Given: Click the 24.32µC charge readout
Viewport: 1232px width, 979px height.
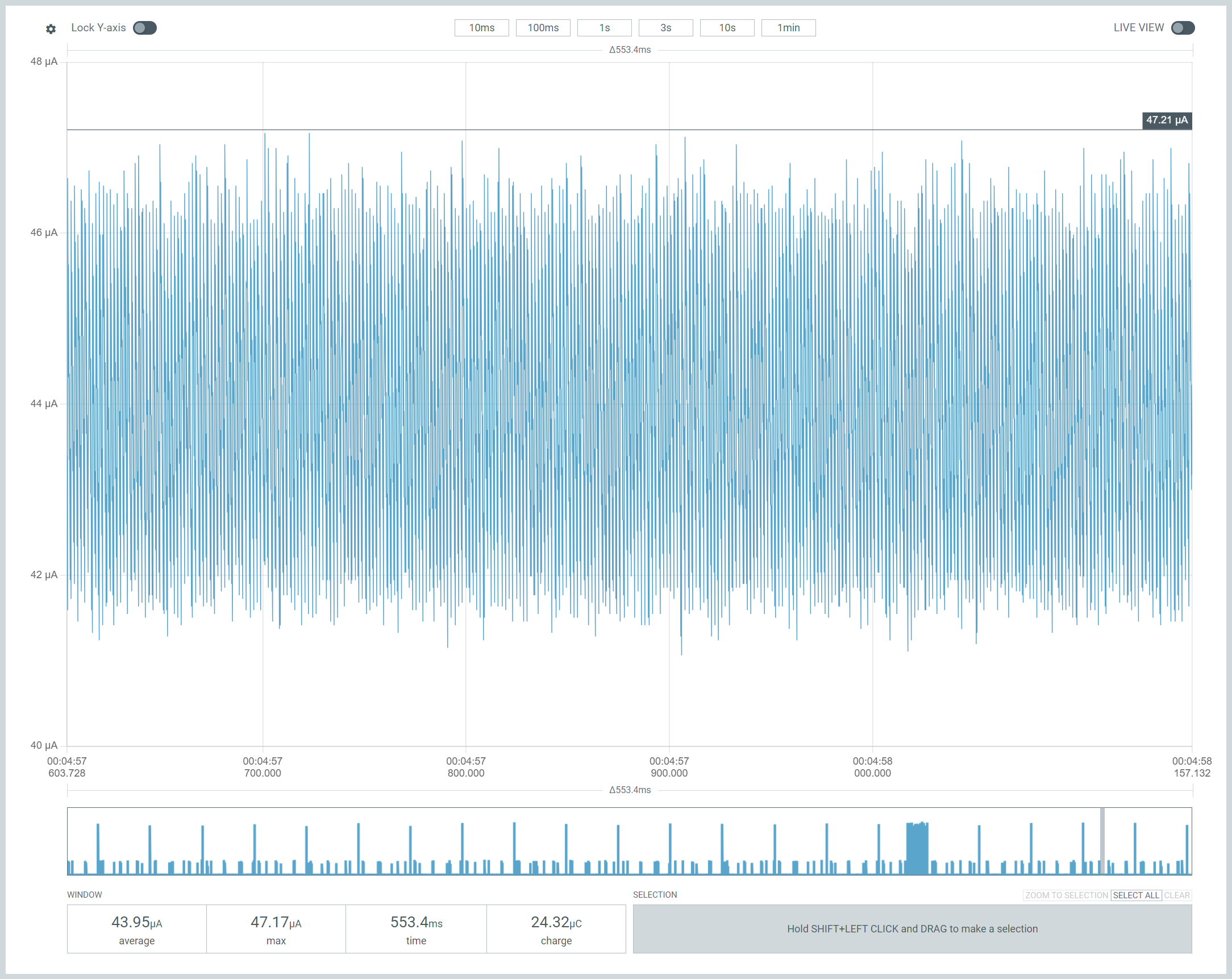Looking at the screenshot, I should (555, 928).
